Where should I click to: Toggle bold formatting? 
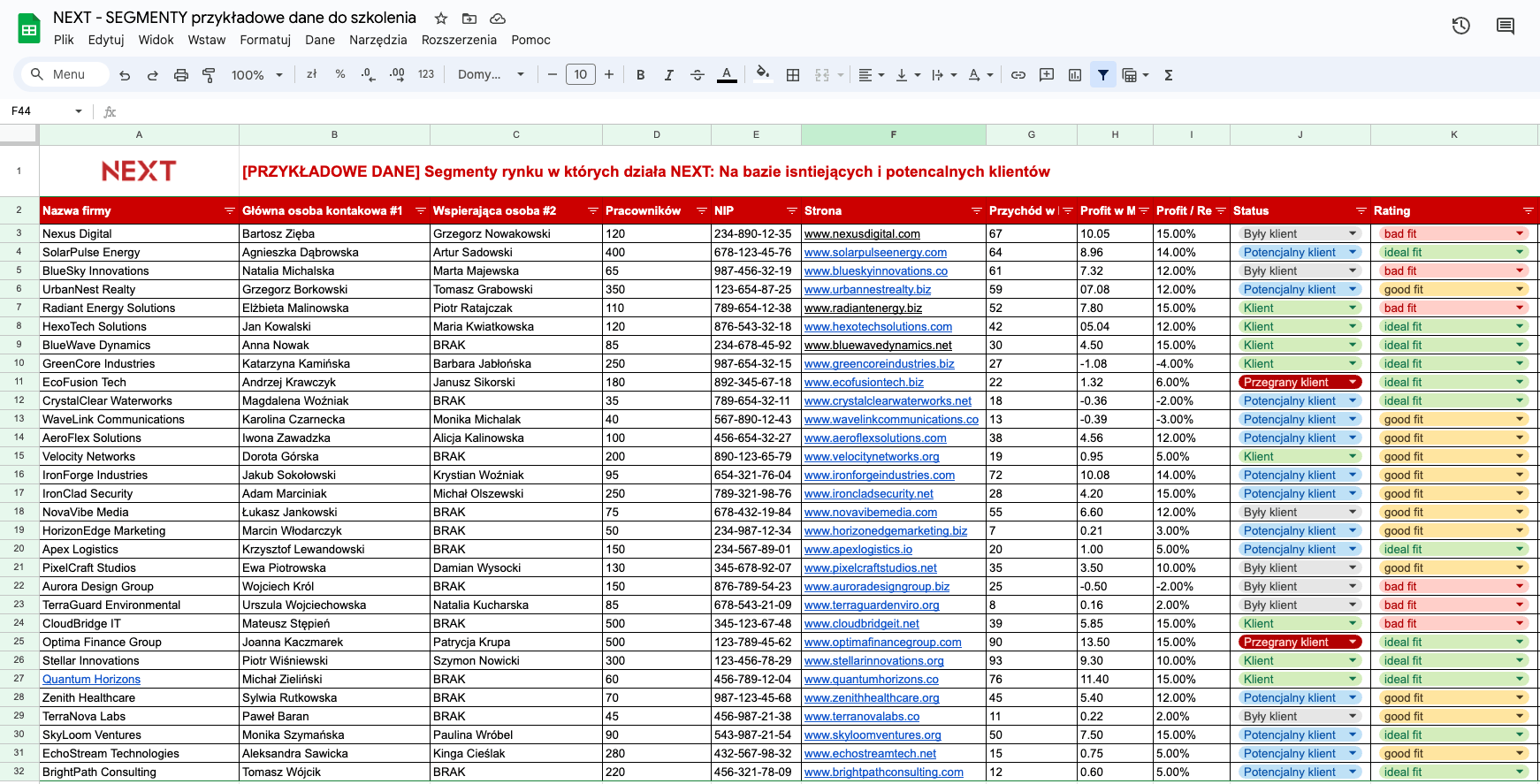point(641,75)
